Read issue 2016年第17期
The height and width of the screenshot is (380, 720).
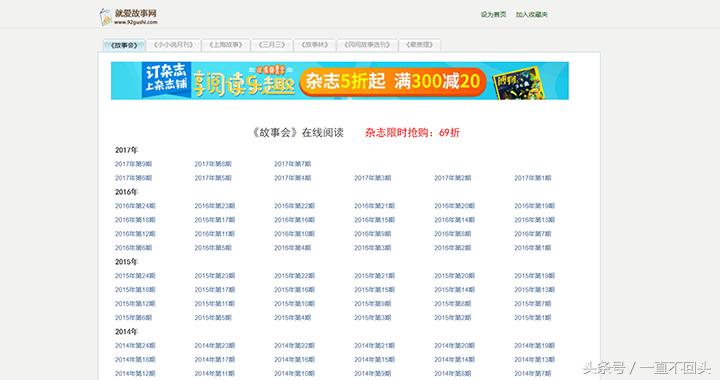pos(214,220)
